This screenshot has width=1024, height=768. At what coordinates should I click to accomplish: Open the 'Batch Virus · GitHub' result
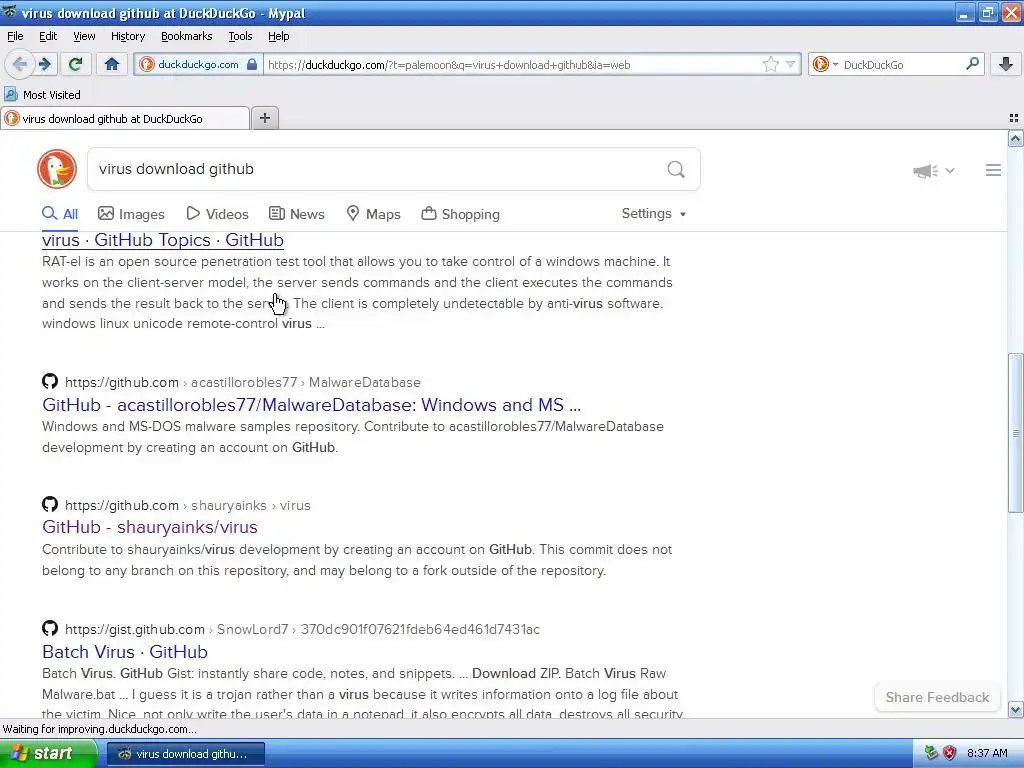[x=125, y=652]
